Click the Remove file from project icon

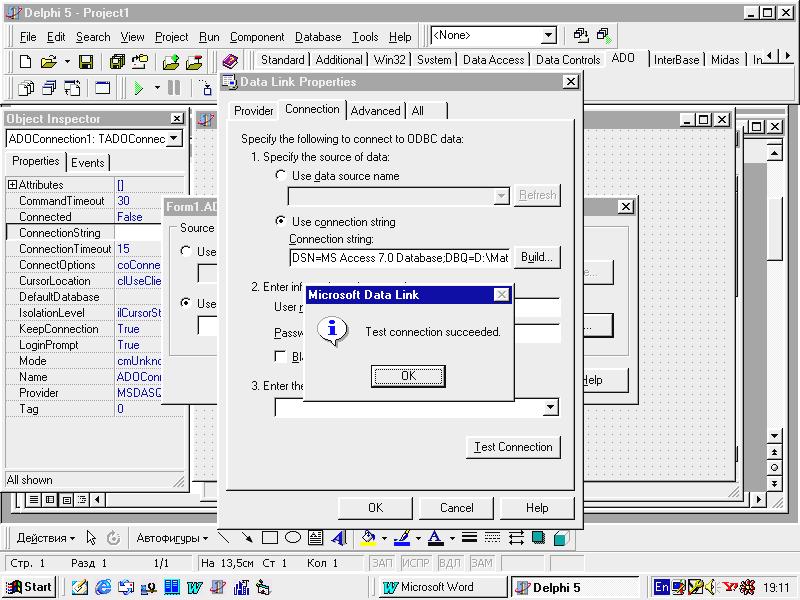[x=194, y=62]
